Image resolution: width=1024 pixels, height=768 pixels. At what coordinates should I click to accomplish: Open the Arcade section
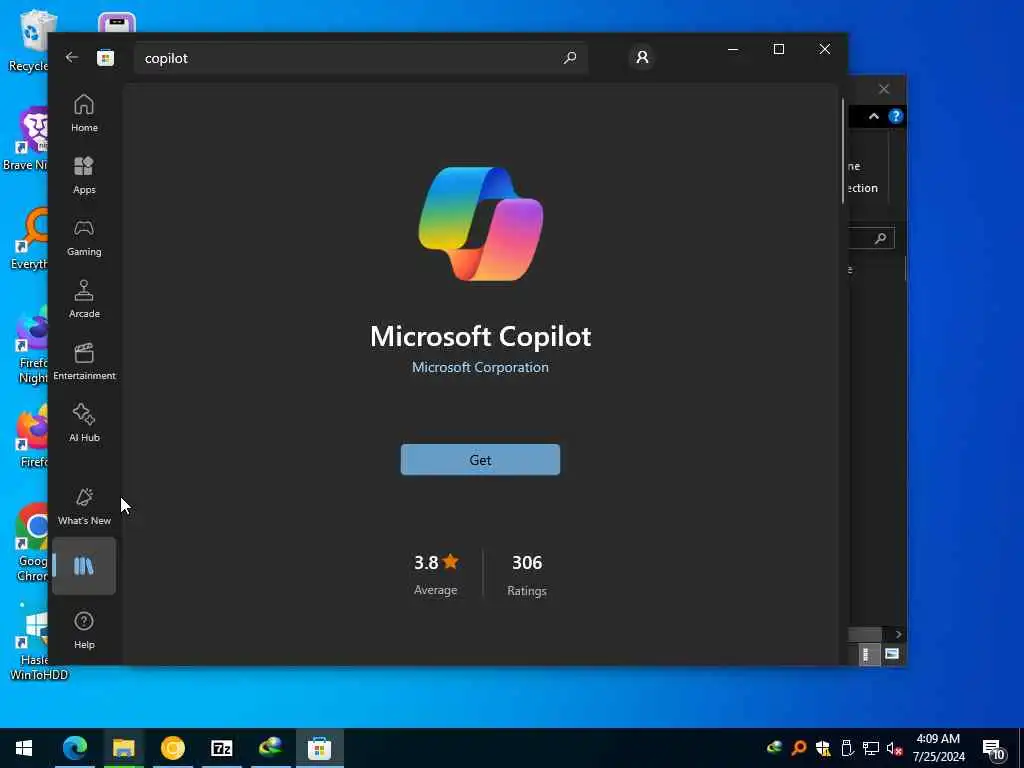[x=84, y=299]
